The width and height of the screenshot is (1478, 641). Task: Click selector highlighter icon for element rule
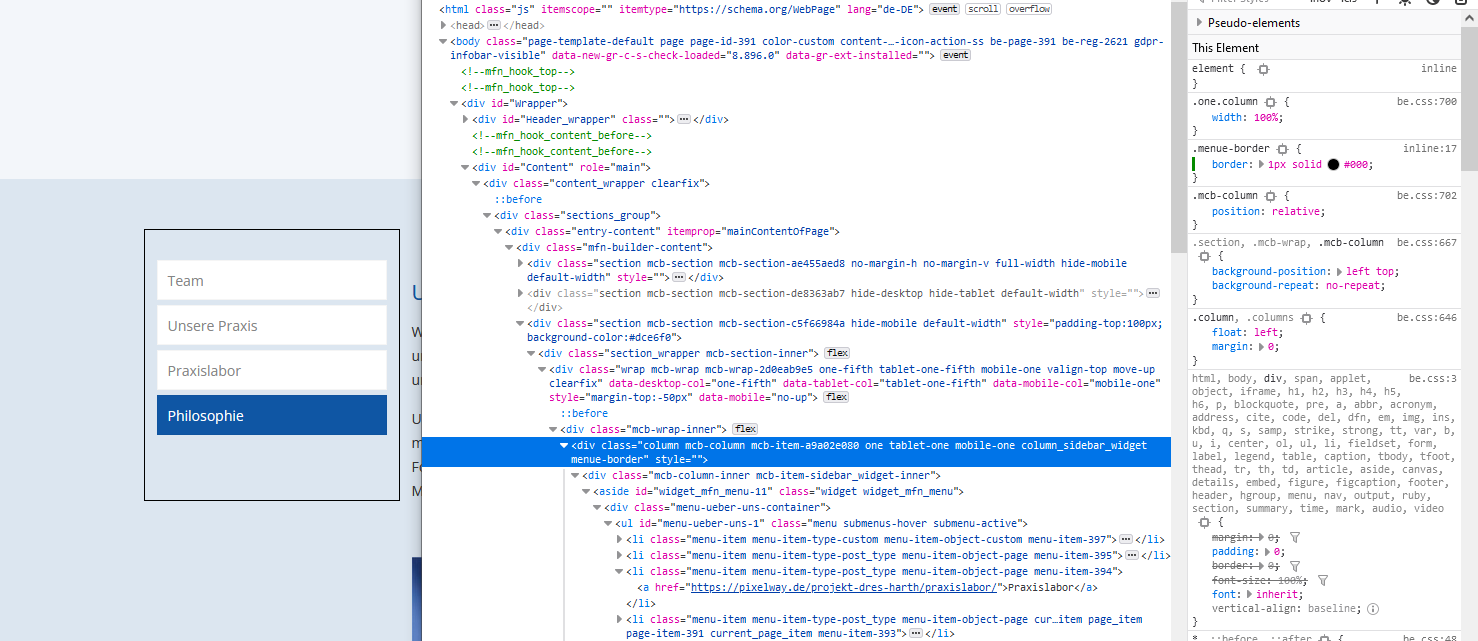tap(1263, 69)
